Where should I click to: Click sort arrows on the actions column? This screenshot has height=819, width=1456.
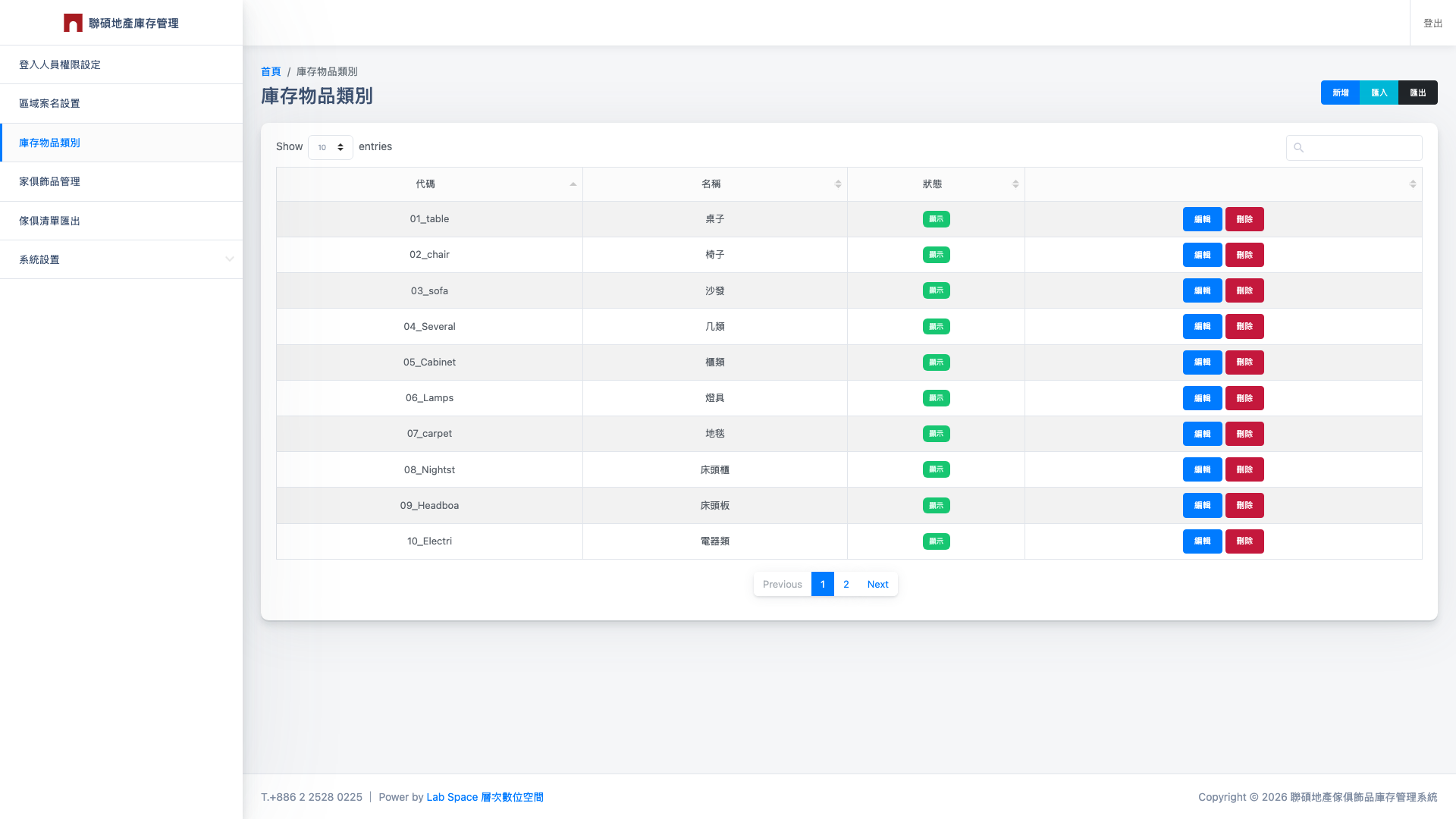(1413, 184)
